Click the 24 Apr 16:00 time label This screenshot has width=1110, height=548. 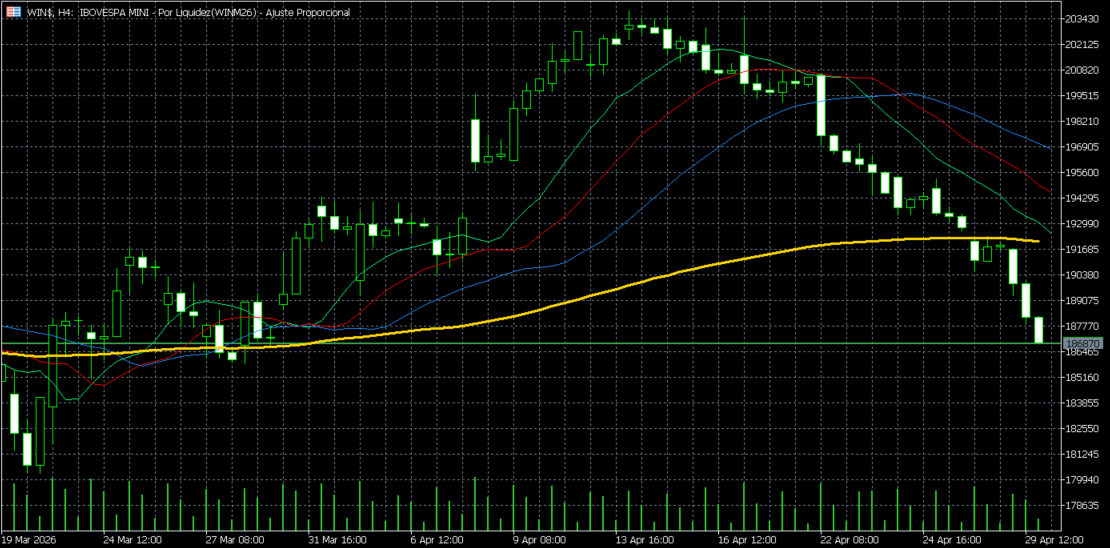tap(952, 539)
